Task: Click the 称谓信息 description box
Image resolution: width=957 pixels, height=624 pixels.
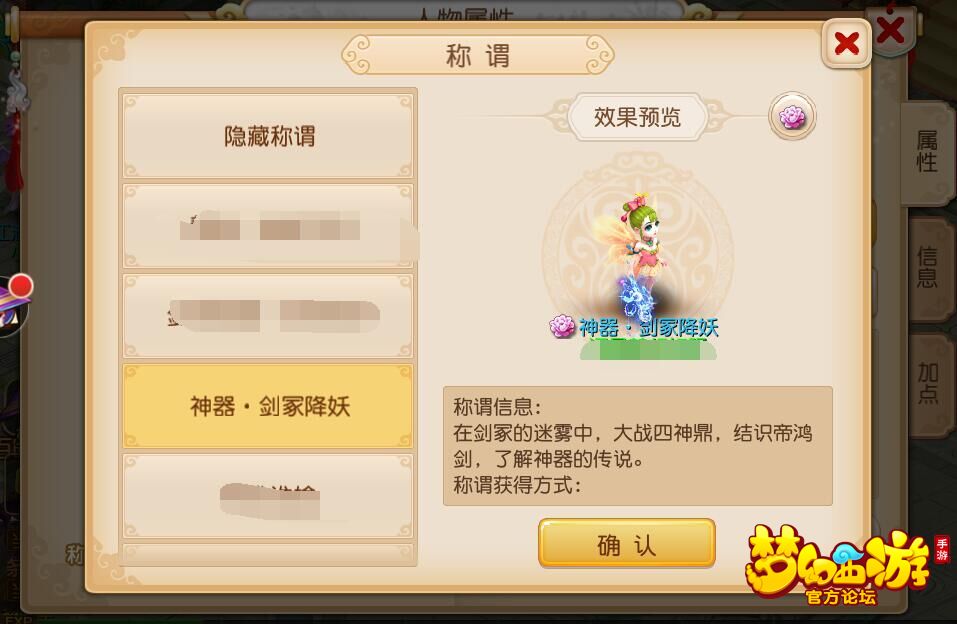Action: coord(638,446)
